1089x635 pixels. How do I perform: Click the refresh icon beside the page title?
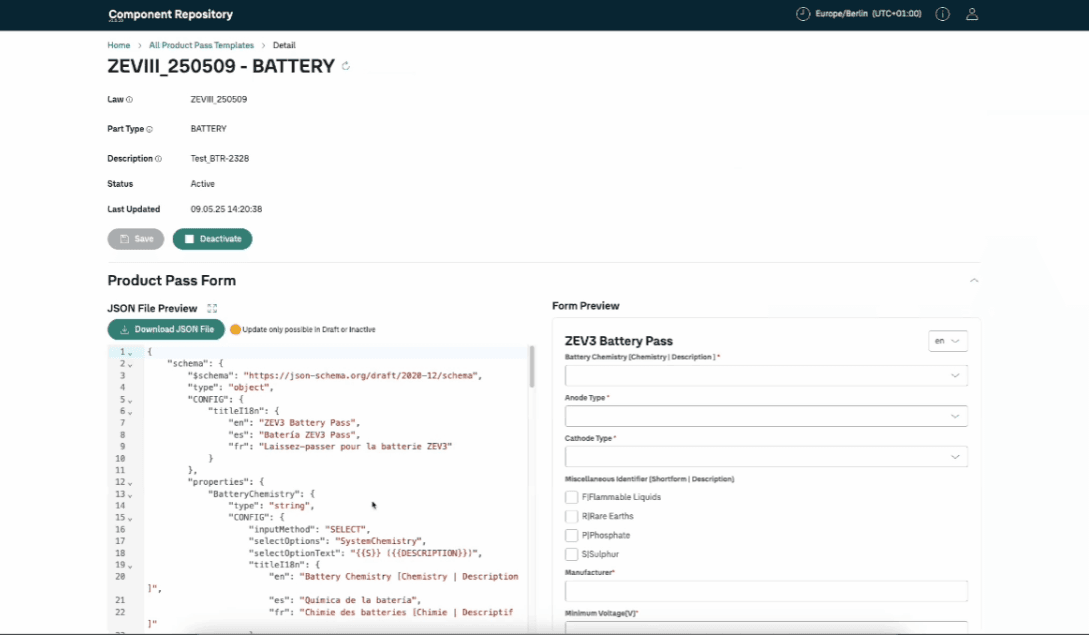[346, 67]
